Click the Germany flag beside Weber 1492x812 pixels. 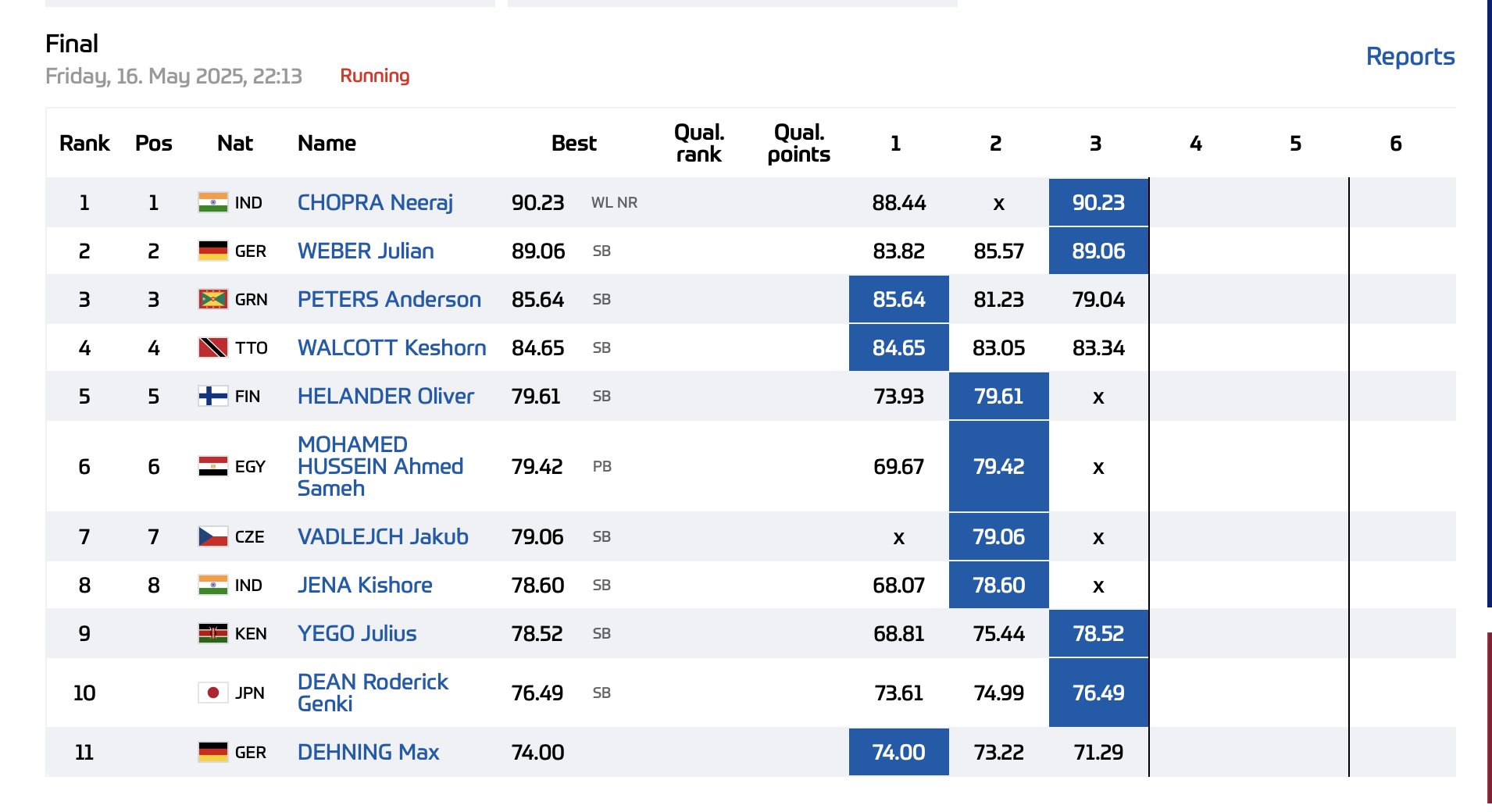[x=212, y=251]
